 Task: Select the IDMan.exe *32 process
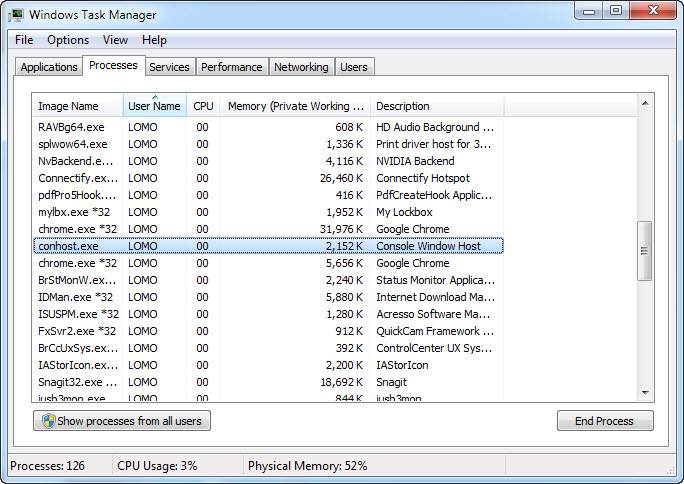pos(268,297)
